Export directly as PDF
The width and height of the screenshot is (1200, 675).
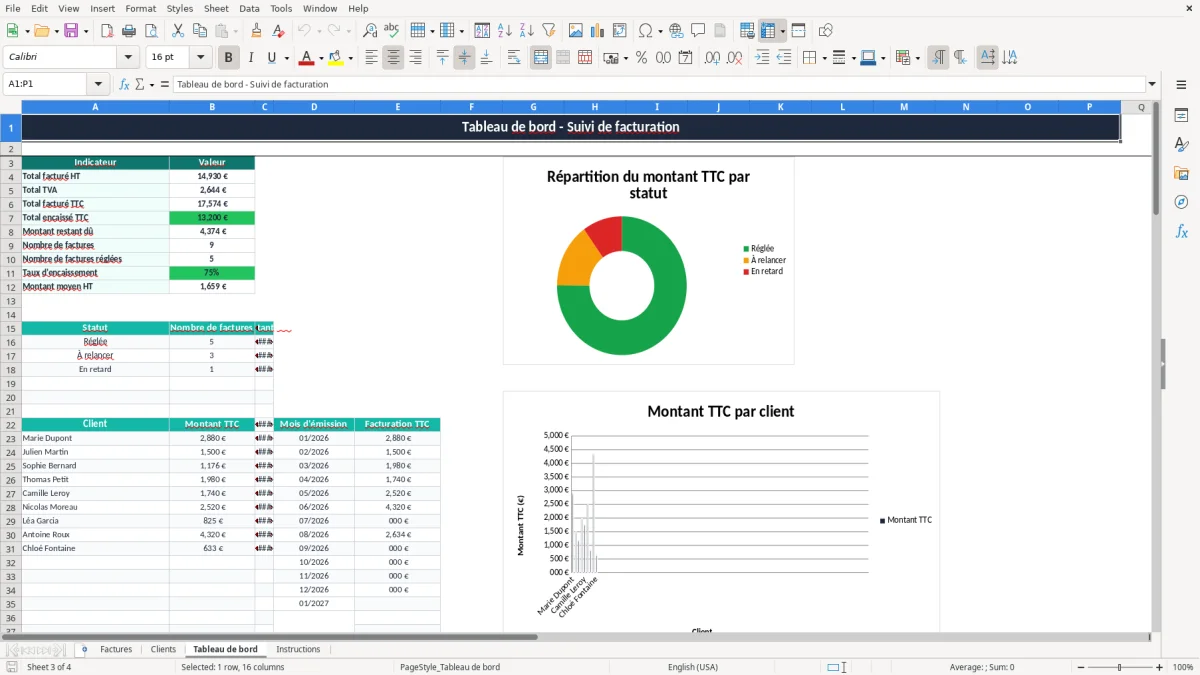pyautogui.click(x=107, y=31)
